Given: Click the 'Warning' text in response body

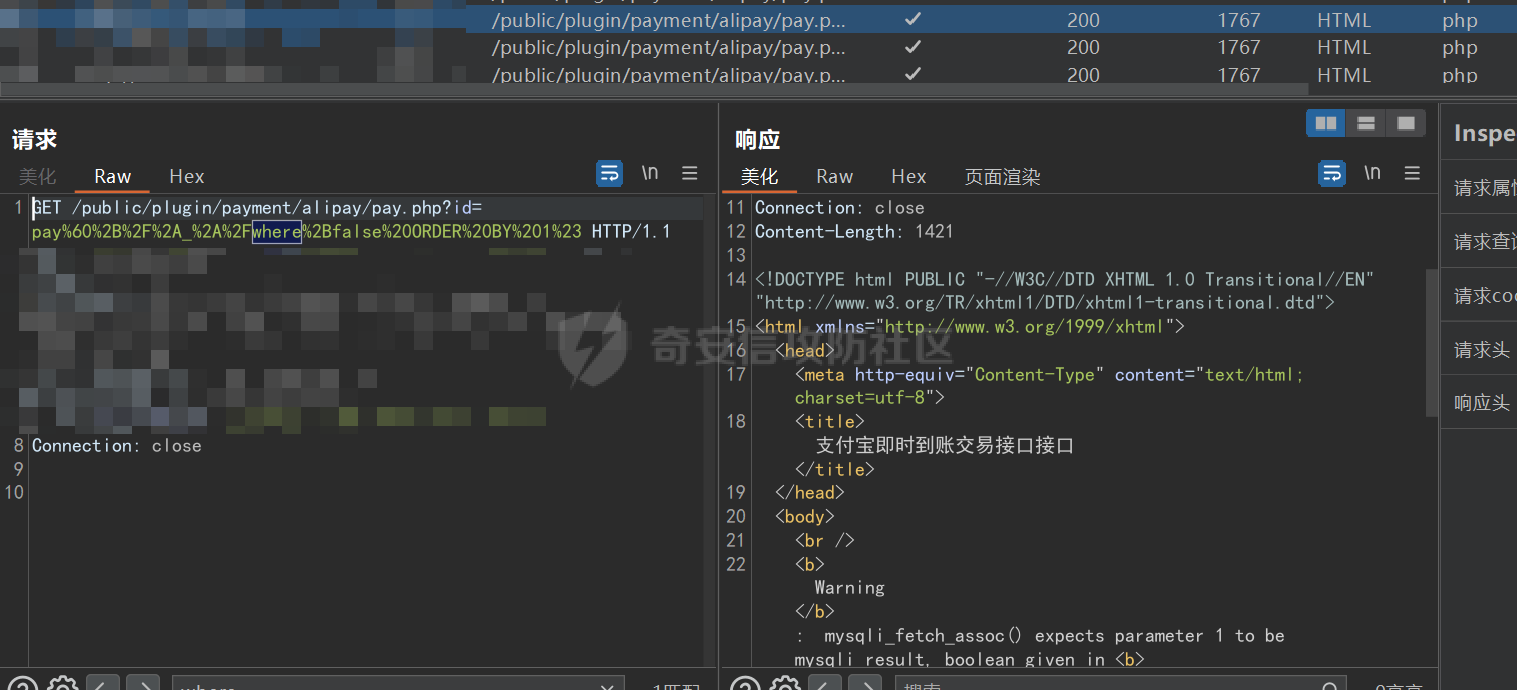Looking at the screenshot, I should click(849, 588).
